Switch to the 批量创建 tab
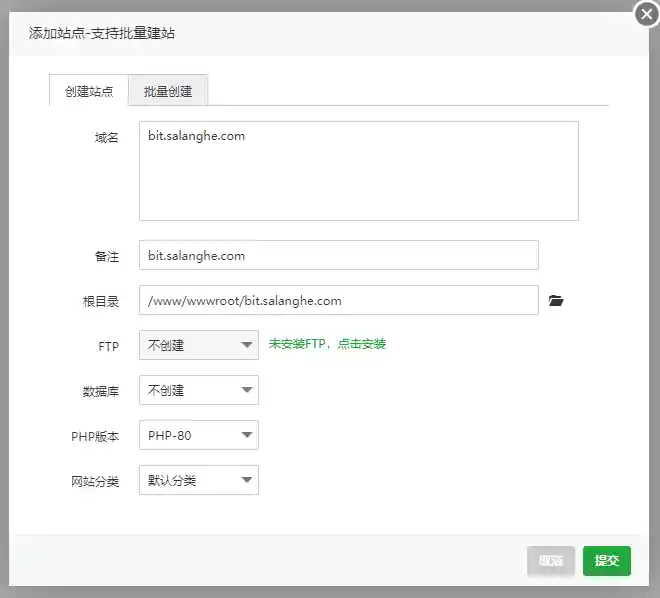This screenshot has width=660, height=598. [x=168, y=90]
